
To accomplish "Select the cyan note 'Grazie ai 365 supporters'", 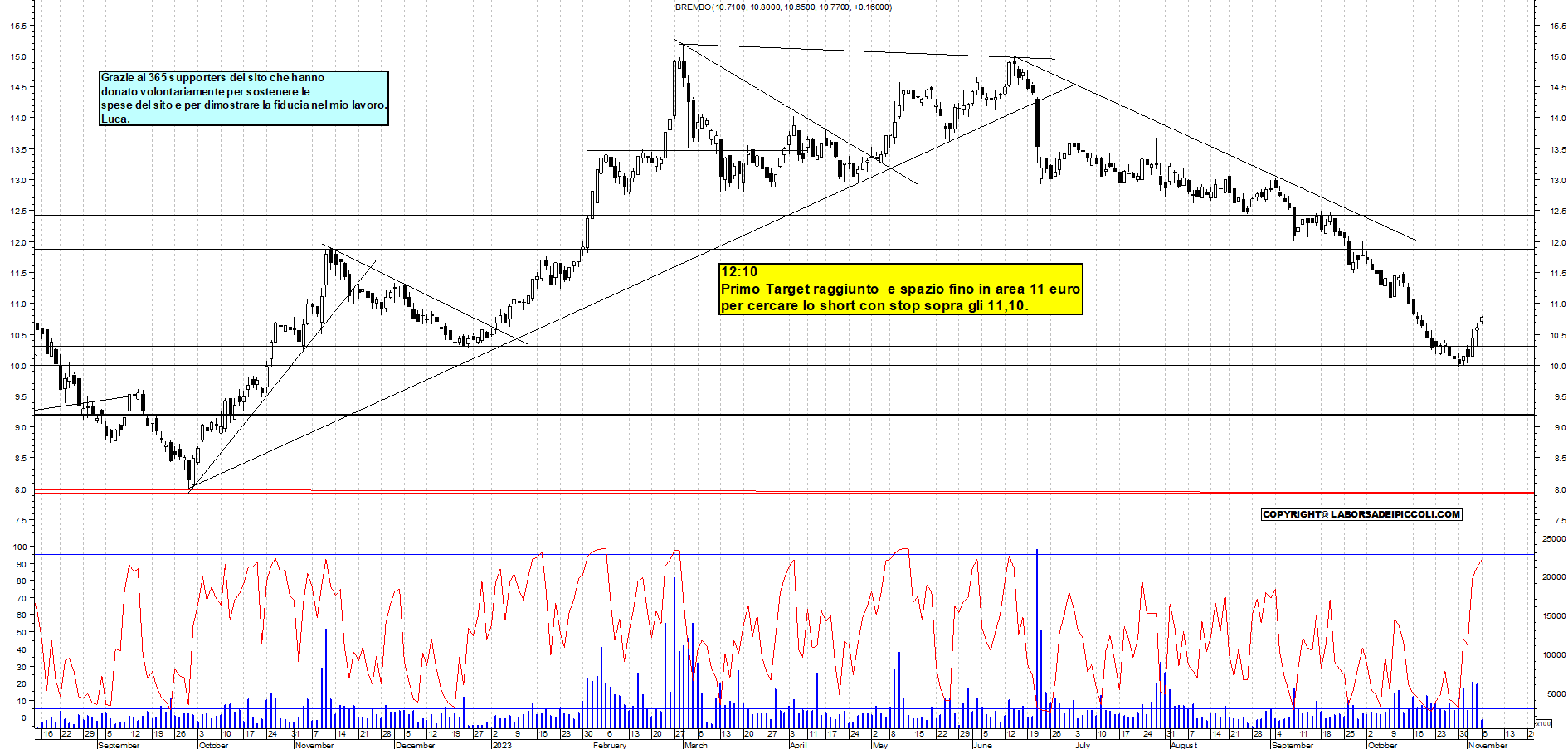I will pyautogui.click(x=244, y=98).
